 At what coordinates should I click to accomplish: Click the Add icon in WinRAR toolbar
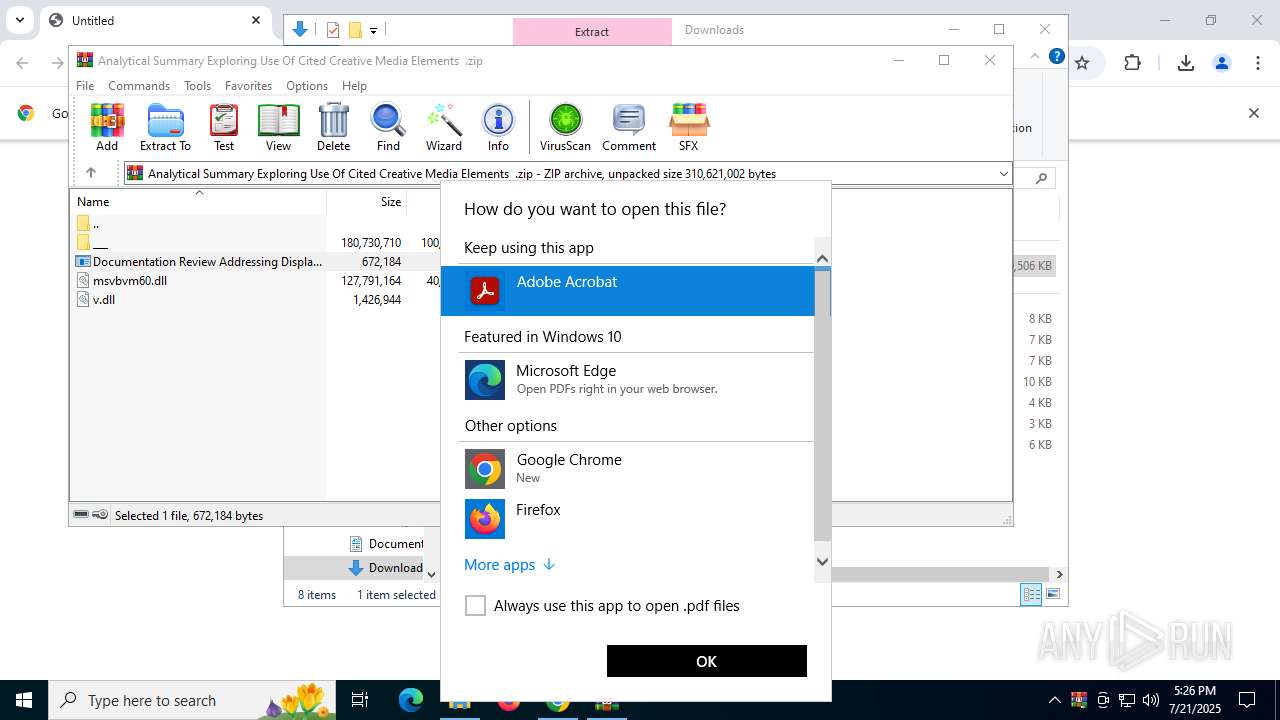coord(107,127)
